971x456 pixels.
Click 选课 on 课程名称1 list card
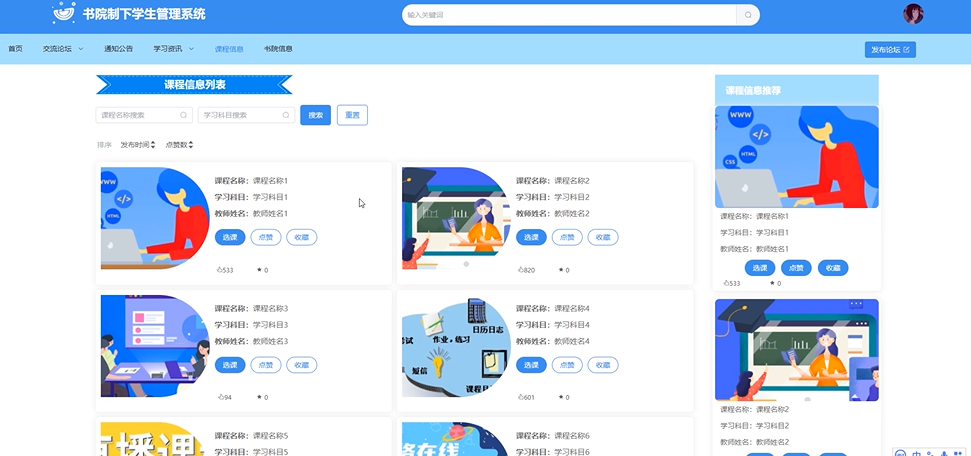tap(230, 237)
